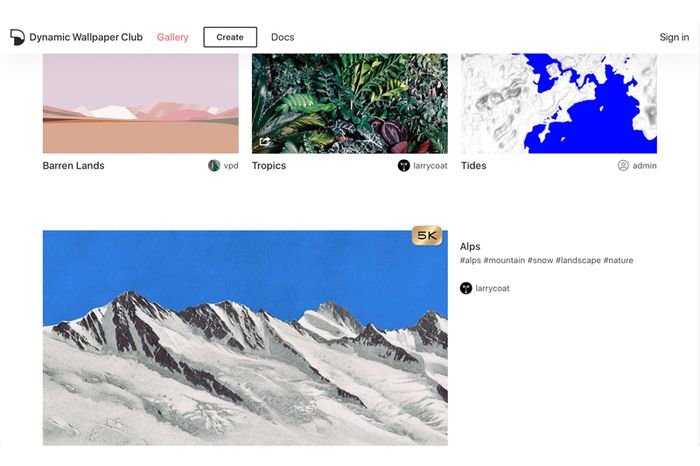Click the Dynamic Wallpaper Club logo icon
700x466 pixels.
coord(17,37)
